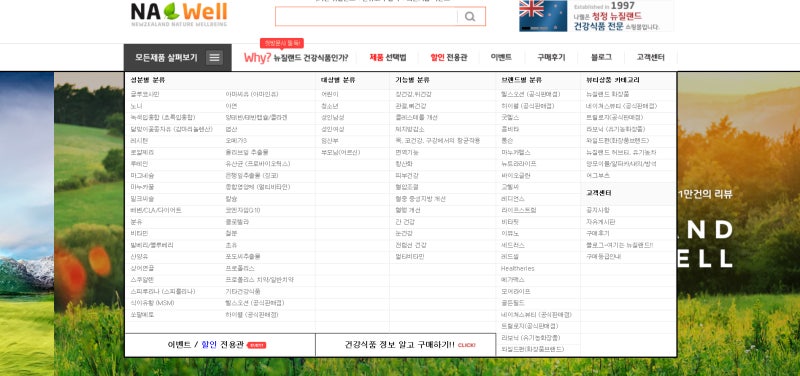
Task: Open the 이벤트 menu item
Action: pyautogui.click(x=501, y=58)
